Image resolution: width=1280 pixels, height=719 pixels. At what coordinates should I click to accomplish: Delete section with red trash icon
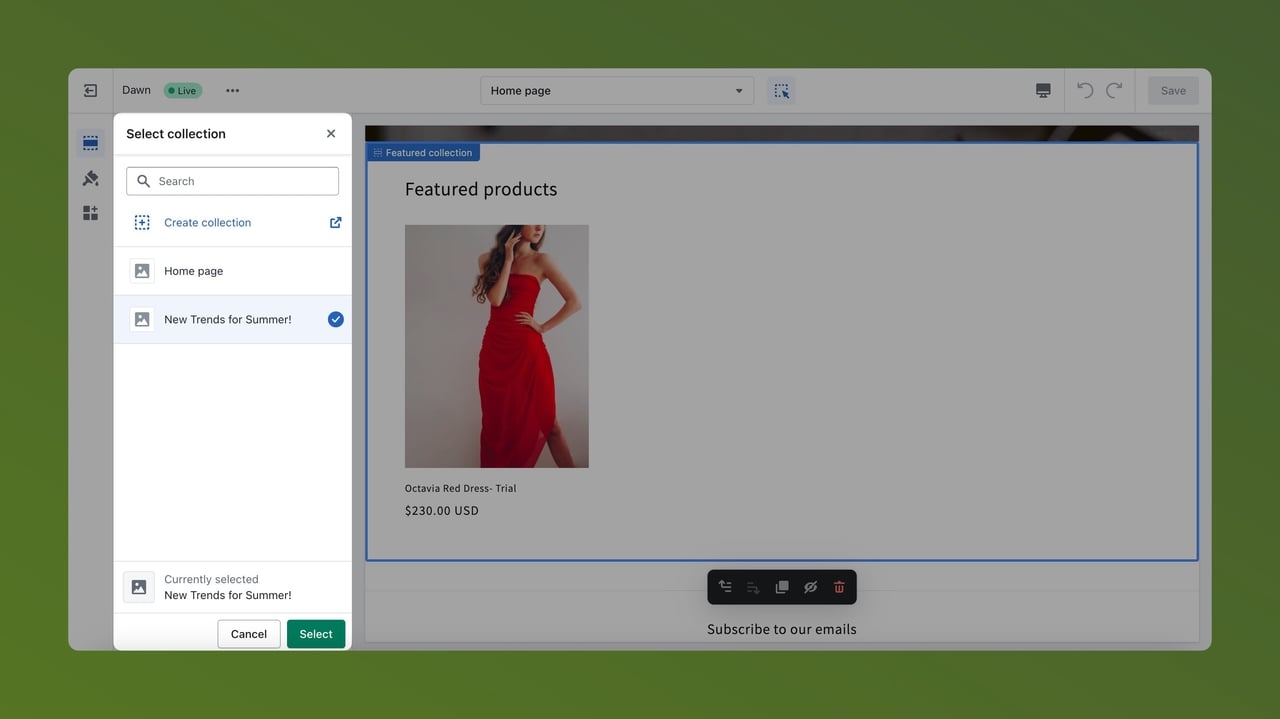click(x=839, y=587)
